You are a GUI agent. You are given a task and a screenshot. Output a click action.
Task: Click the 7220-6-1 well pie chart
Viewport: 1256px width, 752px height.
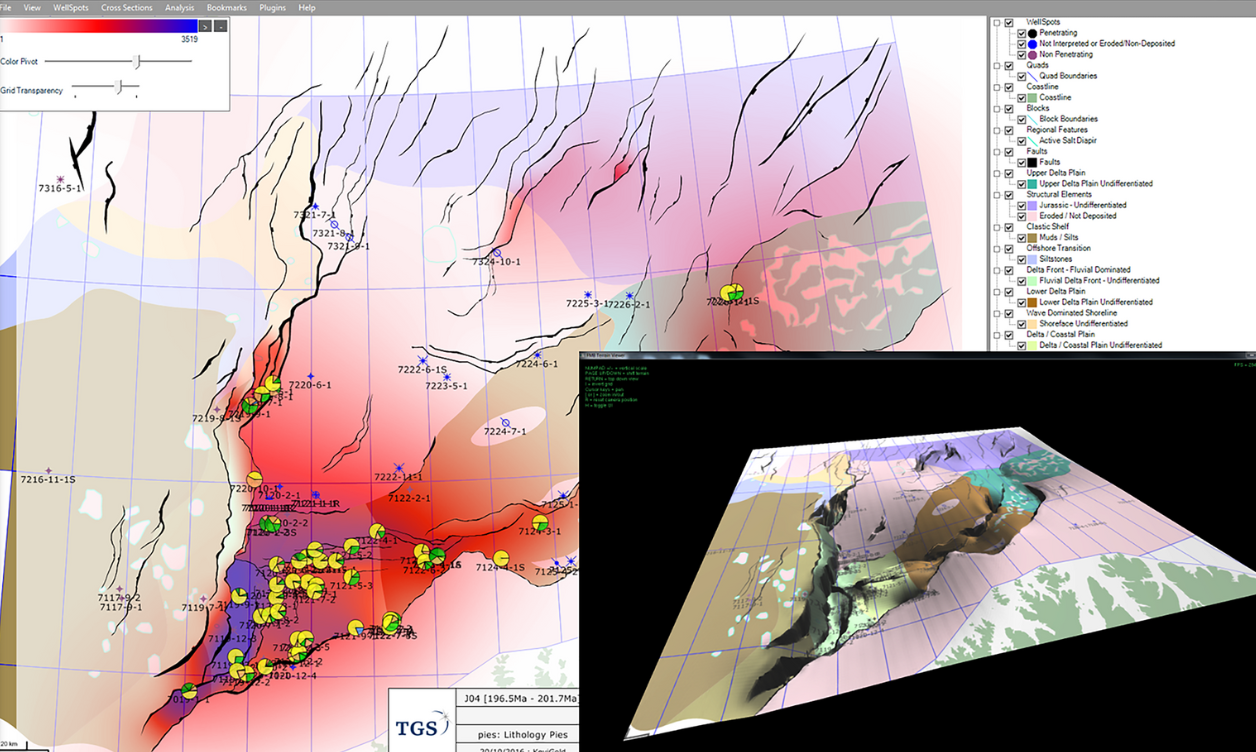(273, 383)
